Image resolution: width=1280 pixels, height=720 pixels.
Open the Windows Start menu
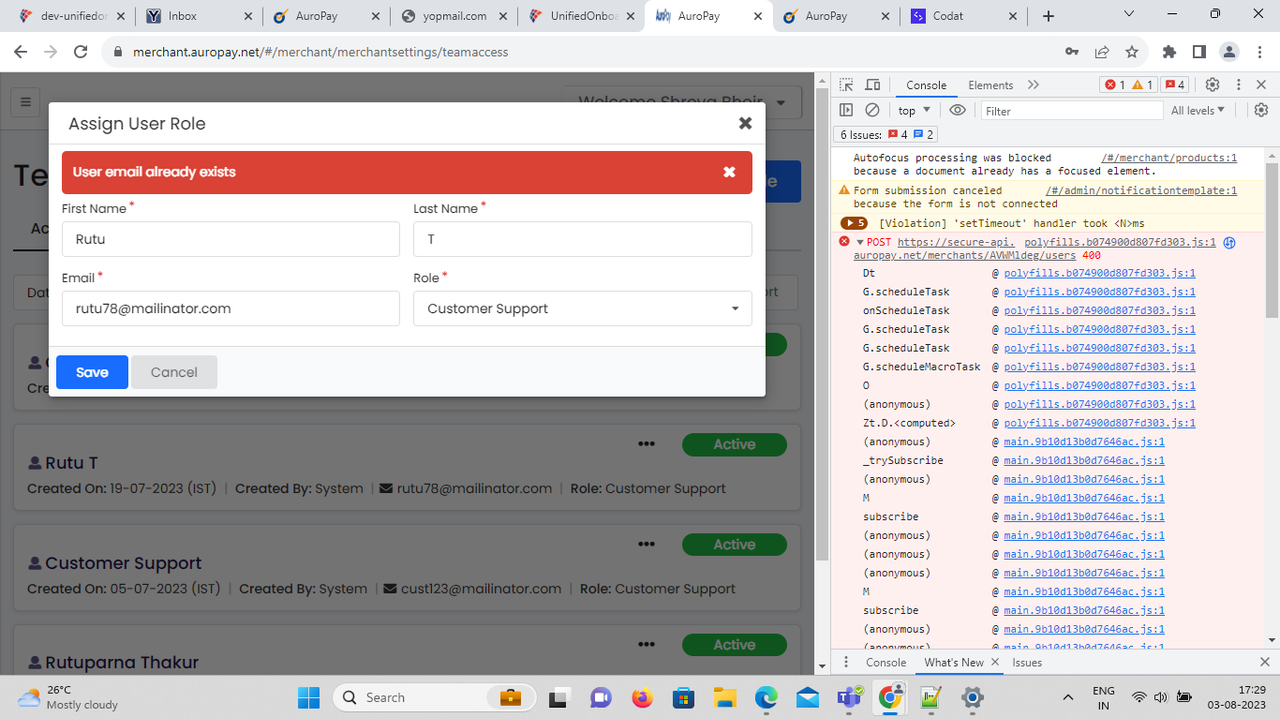[x=308, y=697]
